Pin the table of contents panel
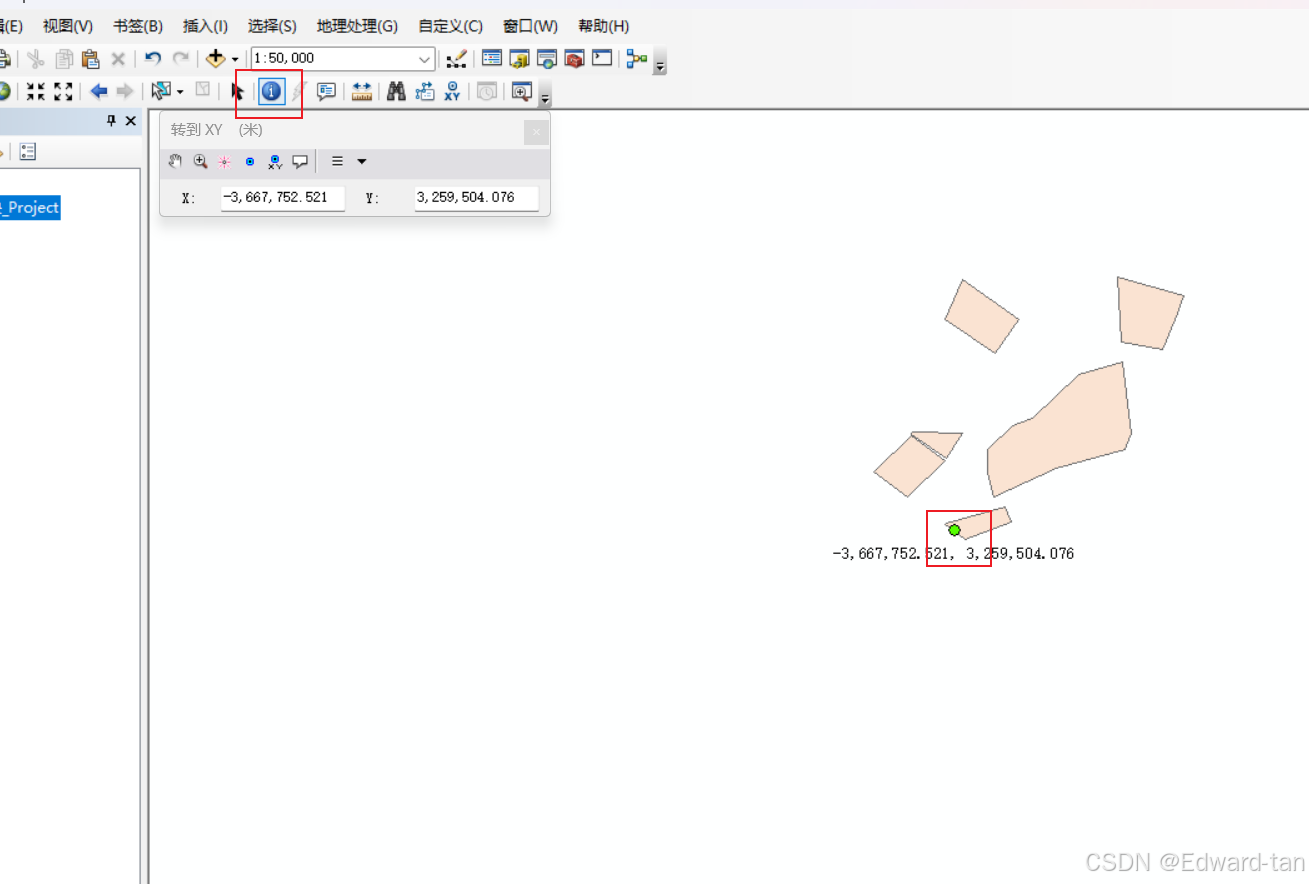Screen dimensions: 1309x884 click(x=112, y=121)
